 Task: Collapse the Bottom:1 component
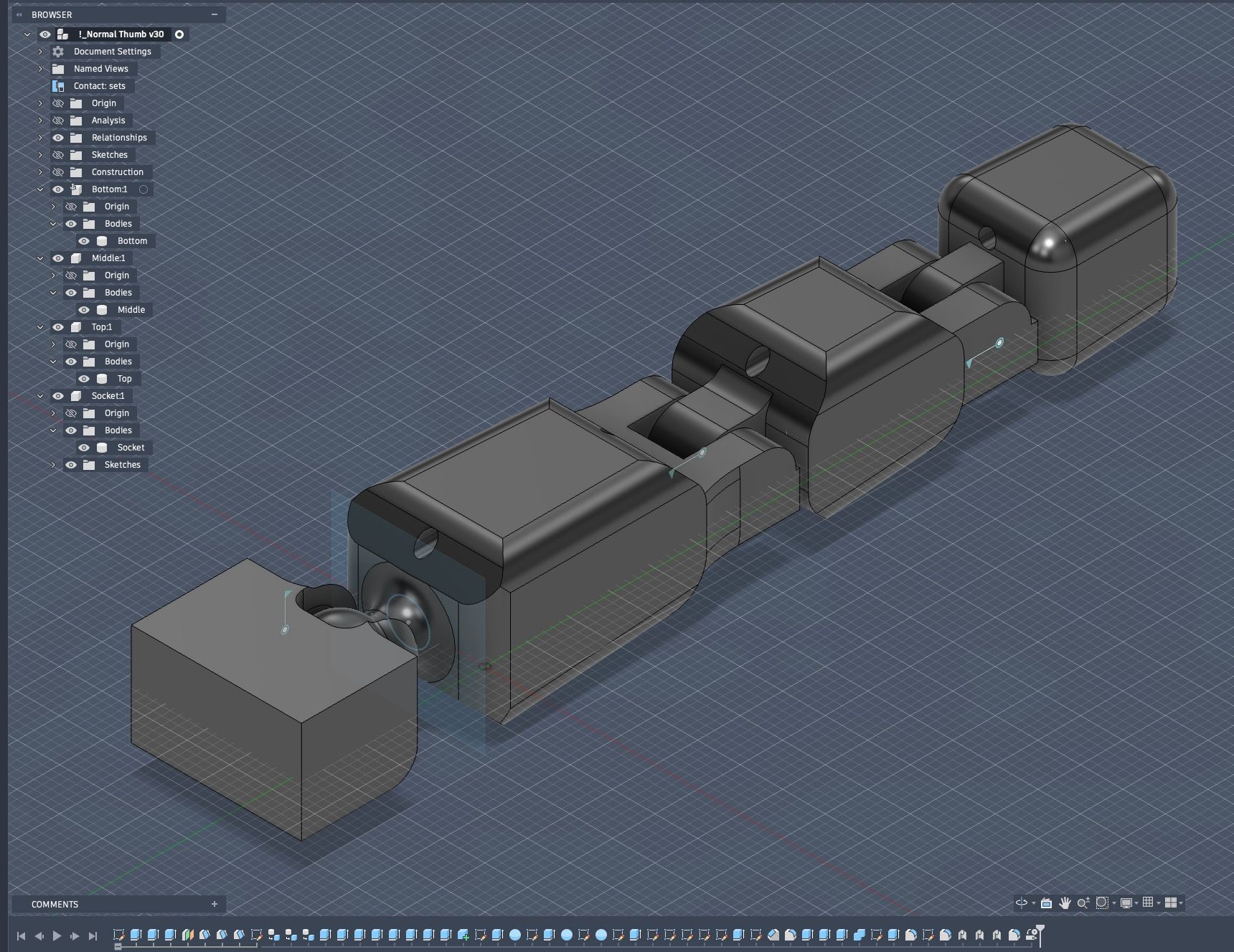click(40, 189)
